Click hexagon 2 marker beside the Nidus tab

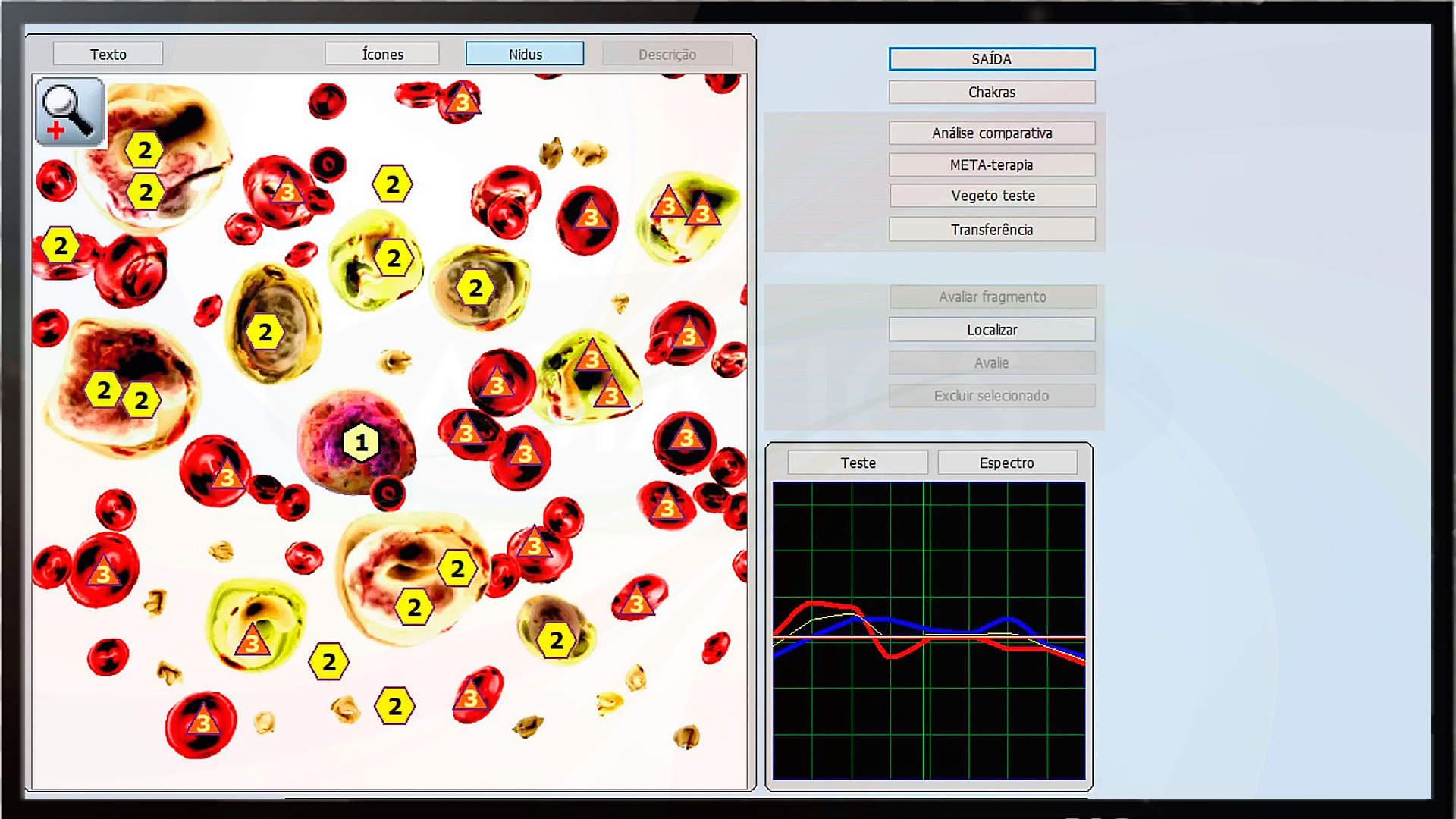392,184
